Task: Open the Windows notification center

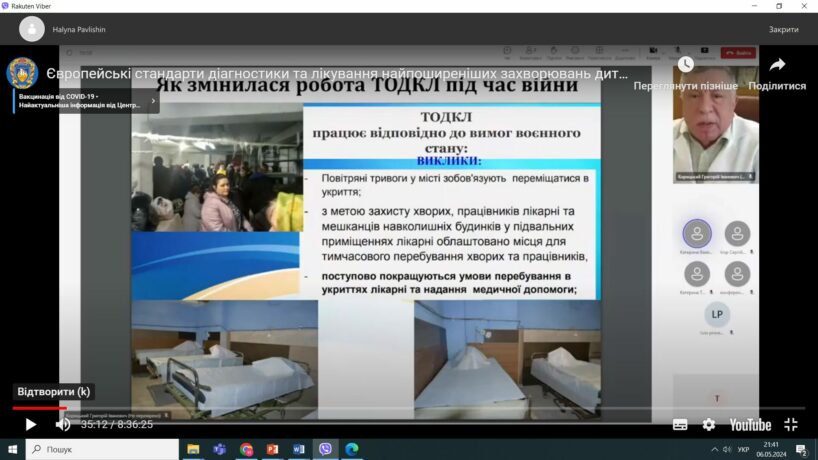Action: click(x=801, y=449)
